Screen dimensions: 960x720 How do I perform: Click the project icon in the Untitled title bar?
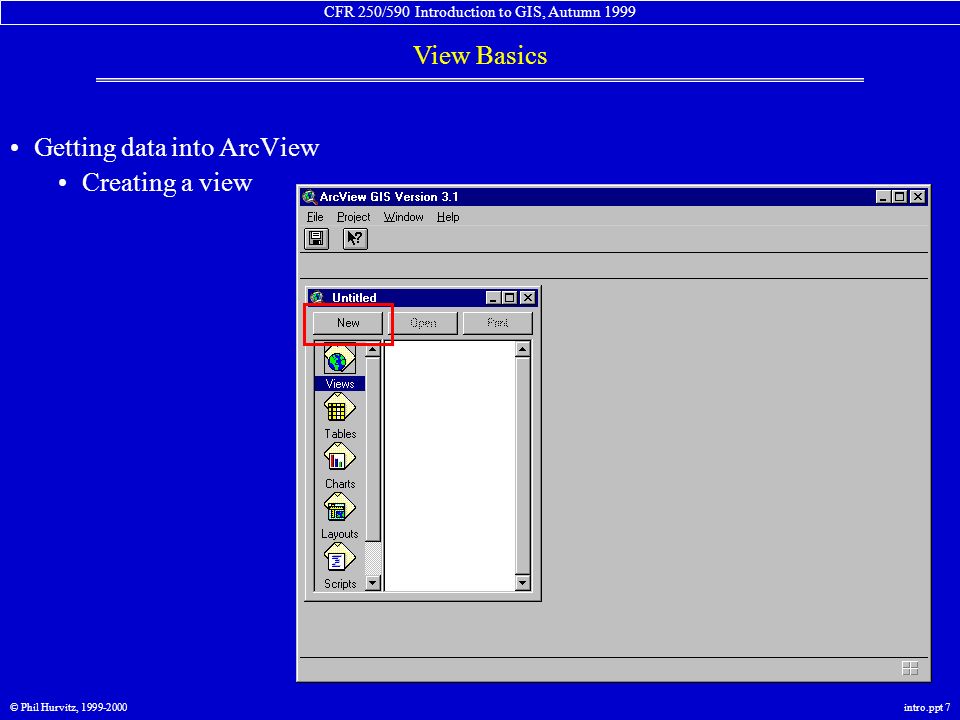click(x=317, y=298)
